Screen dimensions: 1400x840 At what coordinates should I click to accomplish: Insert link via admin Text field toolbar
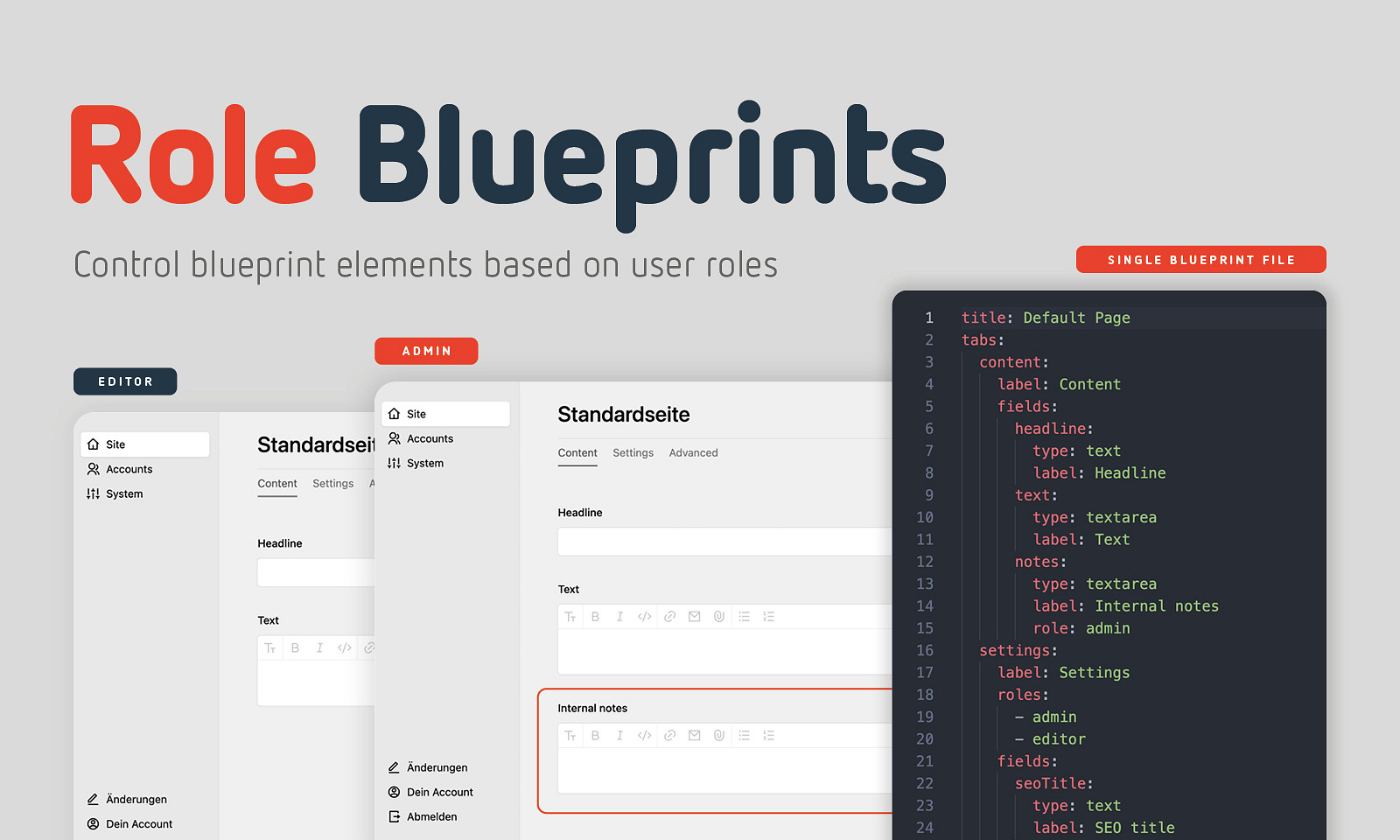(x=669, y=617)
